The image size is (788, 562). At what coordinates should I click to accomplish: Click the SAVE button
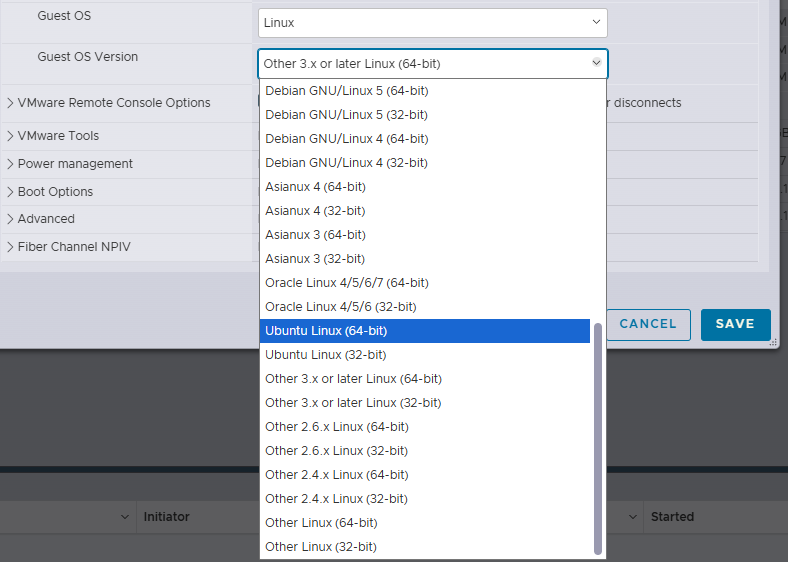tap(736, 325)
